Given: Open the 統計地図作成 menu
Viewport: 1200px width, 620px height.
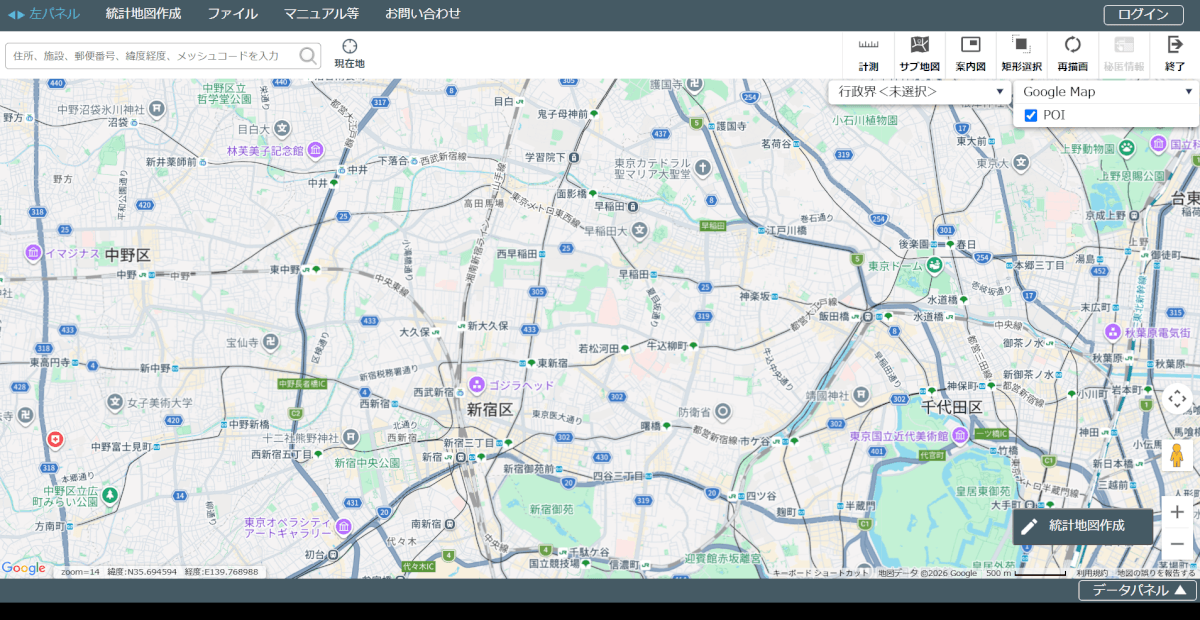Looking at the screenshot, I should point(143,14).
